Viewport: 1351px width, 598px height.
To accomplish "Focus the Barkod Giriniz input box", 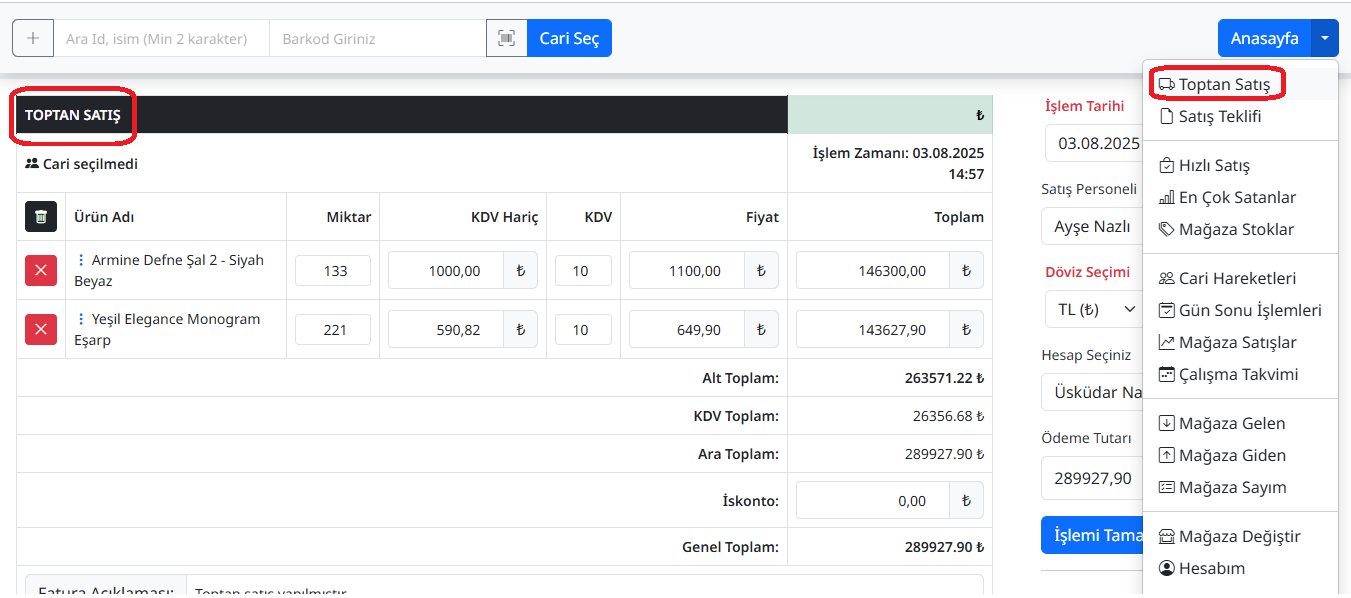I will [x=377, y=38].
